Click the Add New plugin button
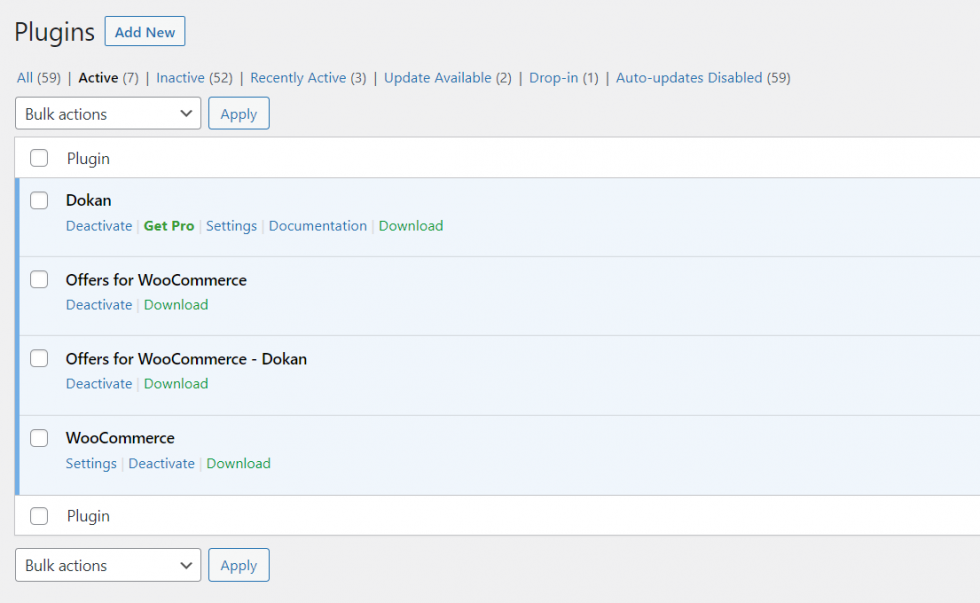 coord(145,32)
